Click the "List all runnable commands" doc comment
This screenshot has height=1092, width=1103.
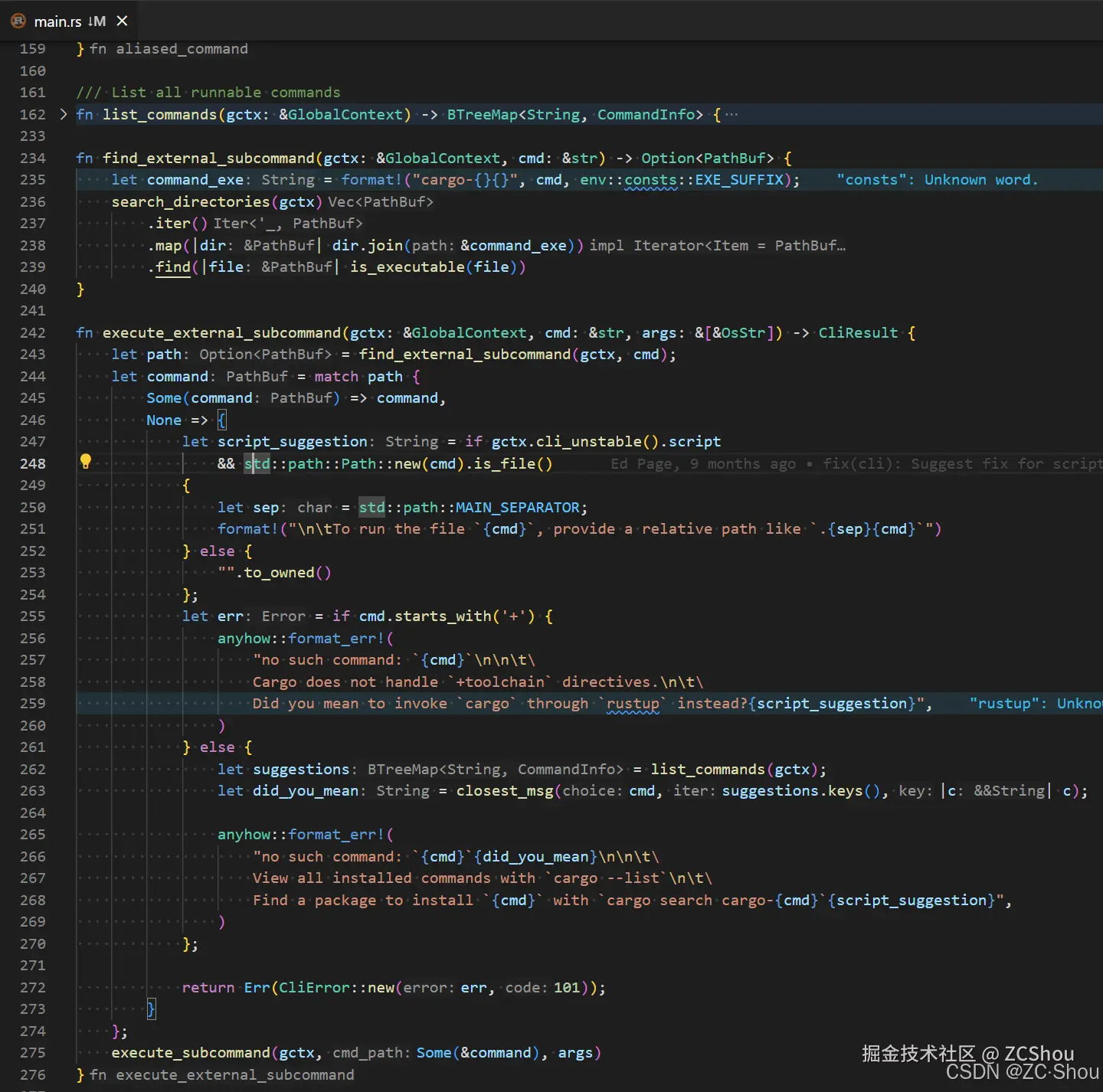tap(208, 93)
